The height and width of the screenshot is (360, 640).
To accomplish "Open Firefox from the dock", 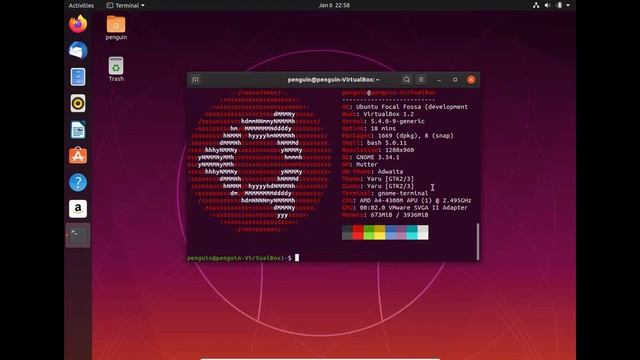I will click(x=78, y=24).
